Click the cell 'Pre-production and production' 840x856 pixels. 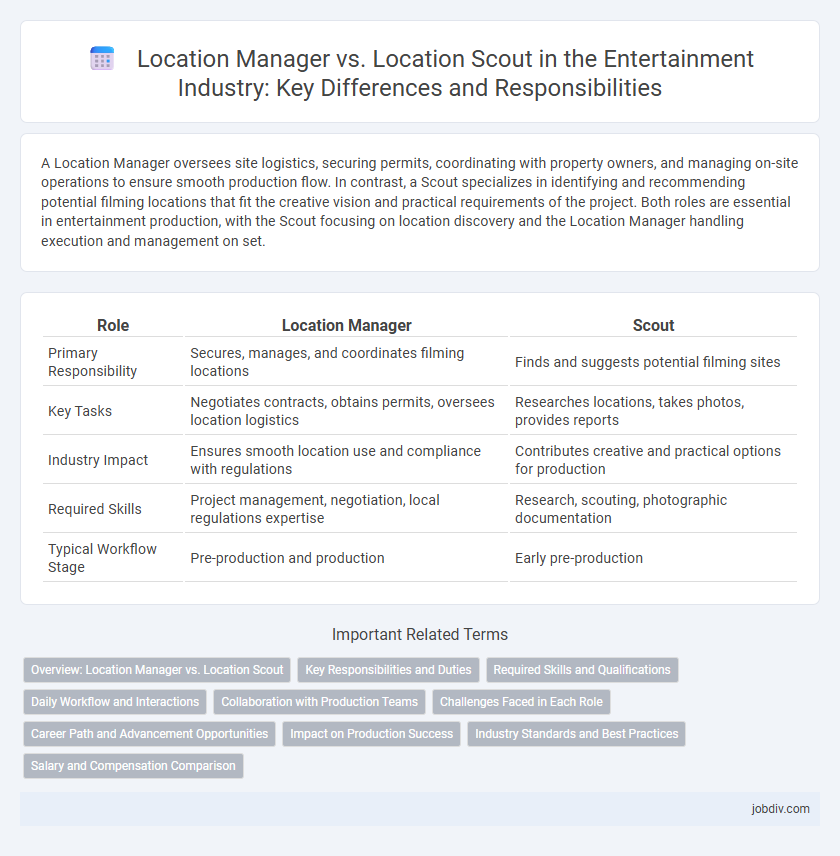[x=347, y=558]
